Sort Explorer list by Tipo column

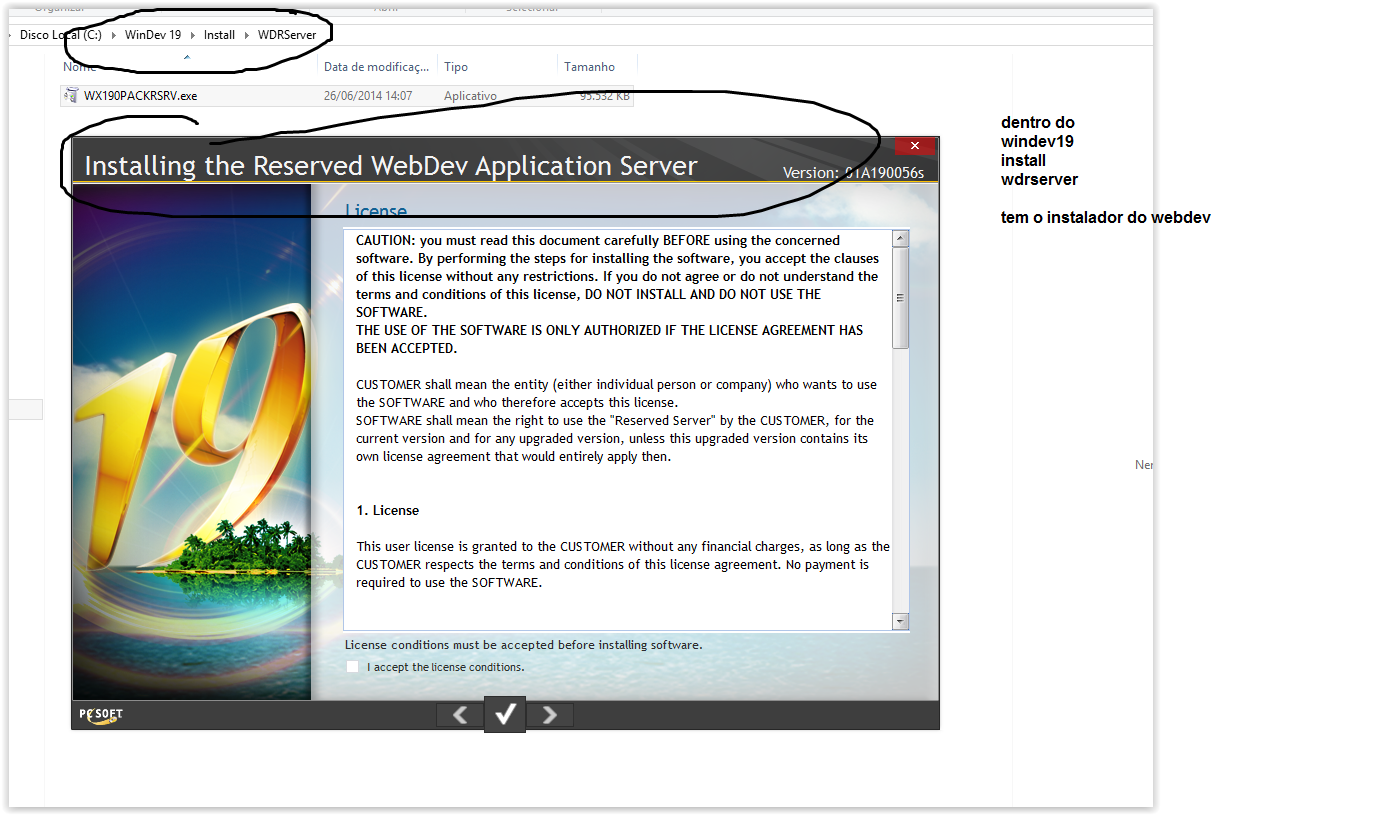pyautogui.click(x=456, y=67)
